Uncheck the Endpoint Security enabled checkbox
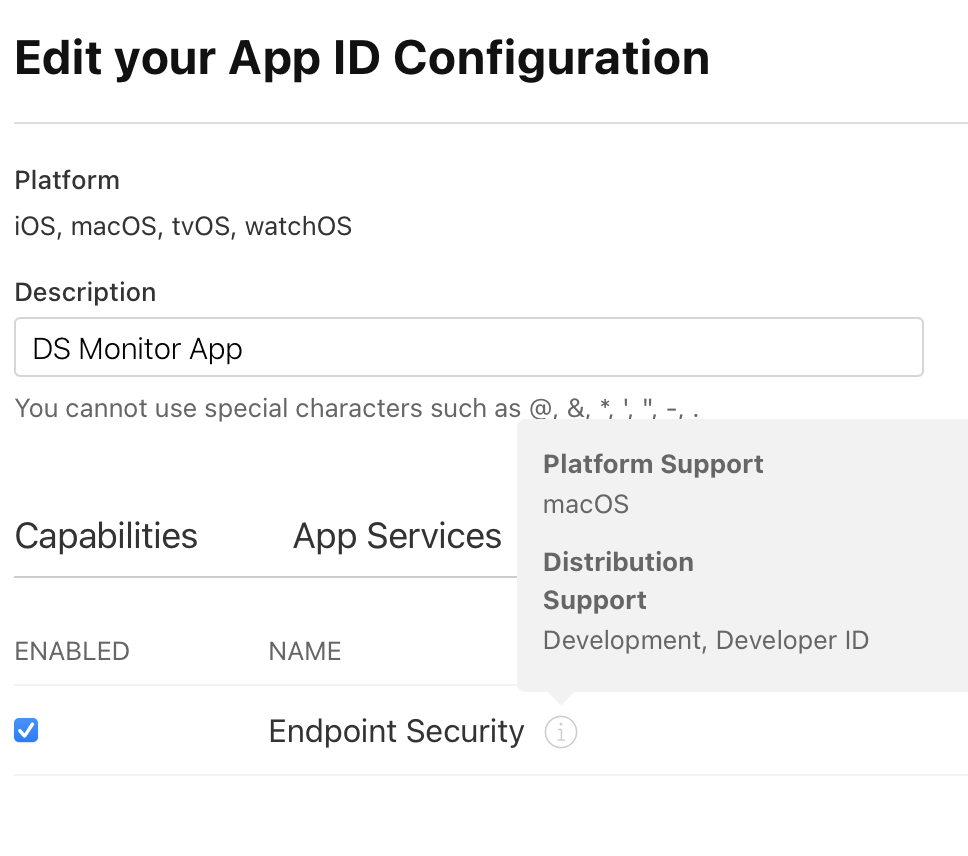The height and width of the screenshot is (856, 968). click(26, 731)
